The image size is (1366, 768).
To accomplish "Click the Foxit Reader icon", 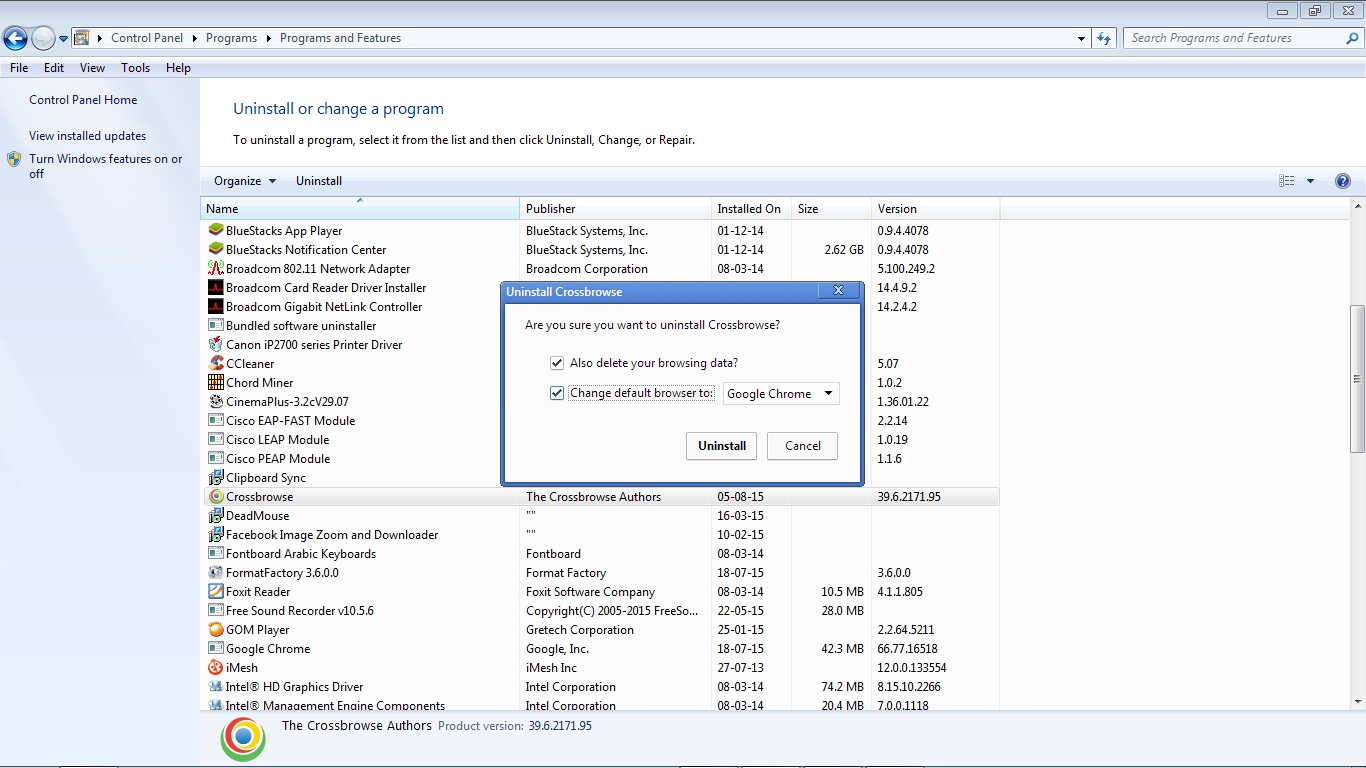I will click(x=216, y=592).
